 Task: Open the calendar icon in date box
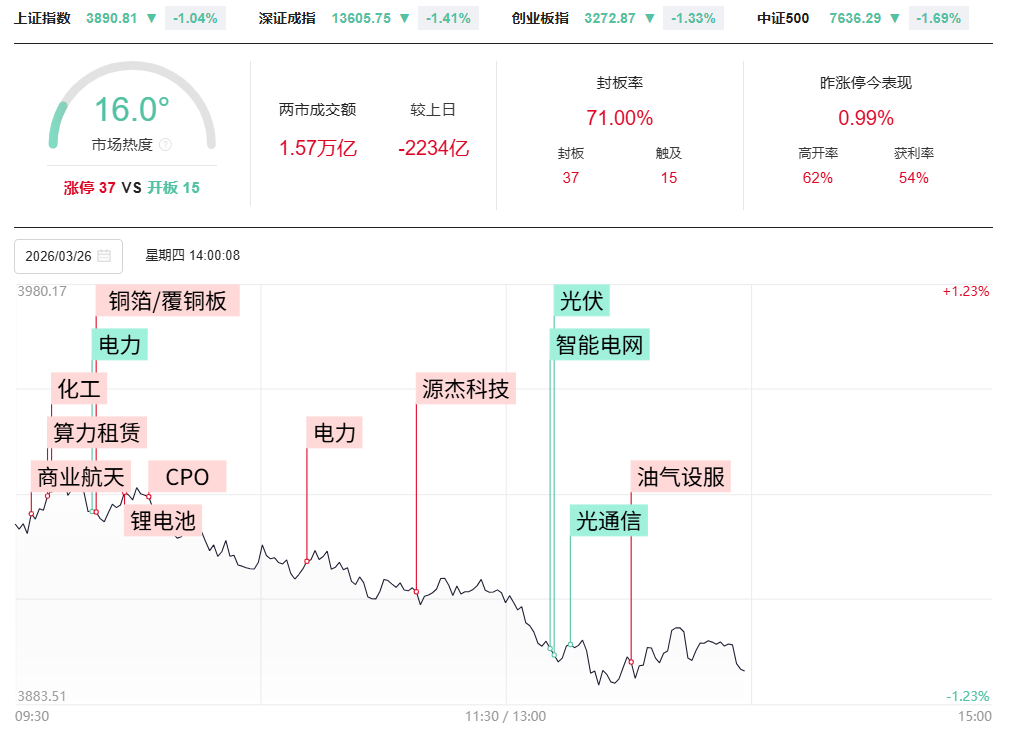(x=104, y=256)
